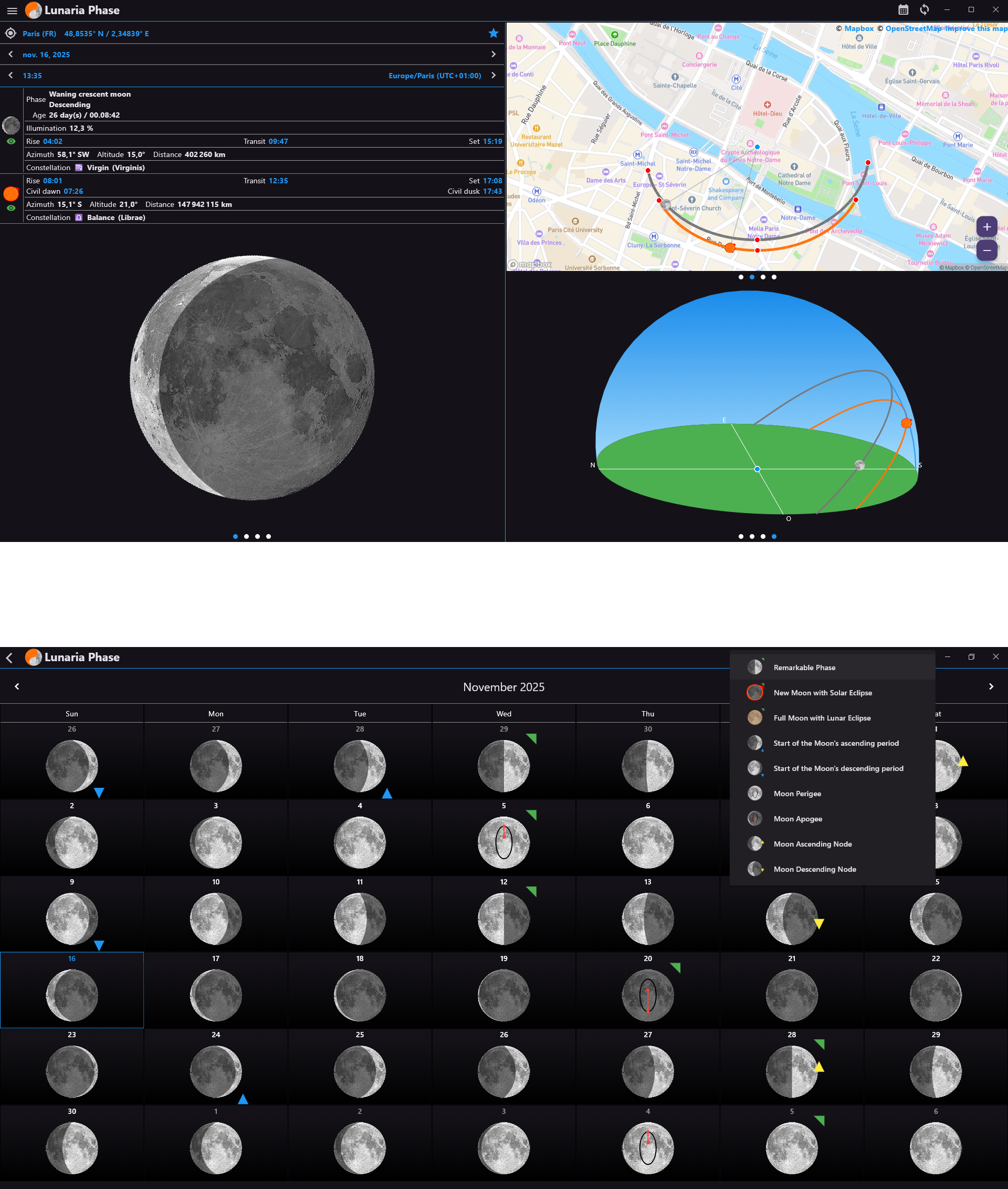This screenshot has height=1189, width=1008.
Task: Select the Full Moon with Lunar Eclipse entry
Action: point(822,717)
